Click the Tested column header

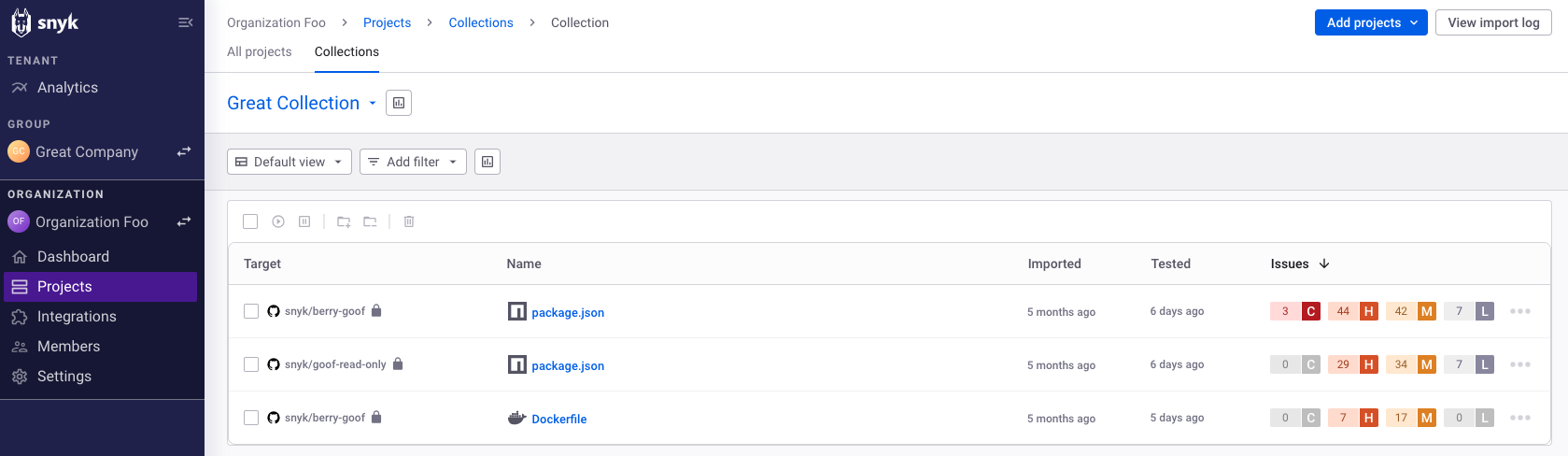point(1171,264)
